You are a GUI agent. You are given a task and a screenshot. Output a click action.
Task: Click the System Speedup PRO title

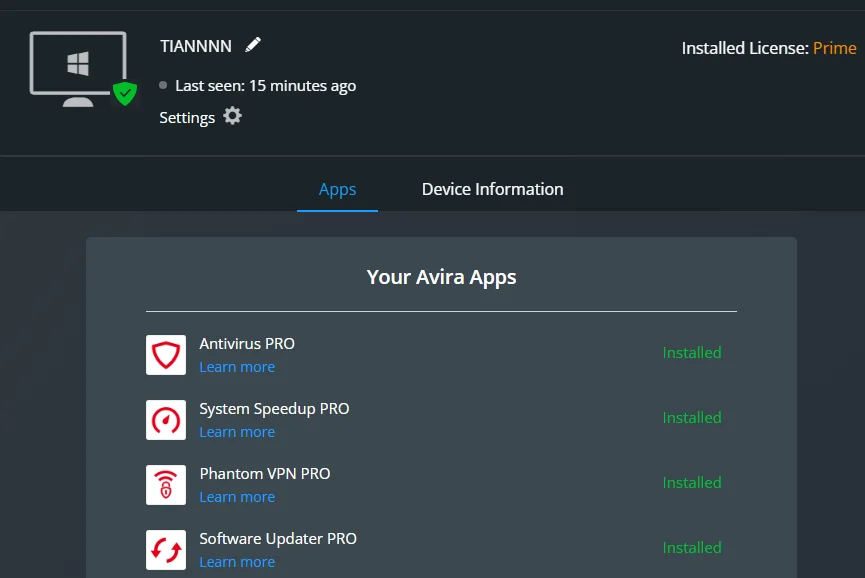[x=274, y=409]
